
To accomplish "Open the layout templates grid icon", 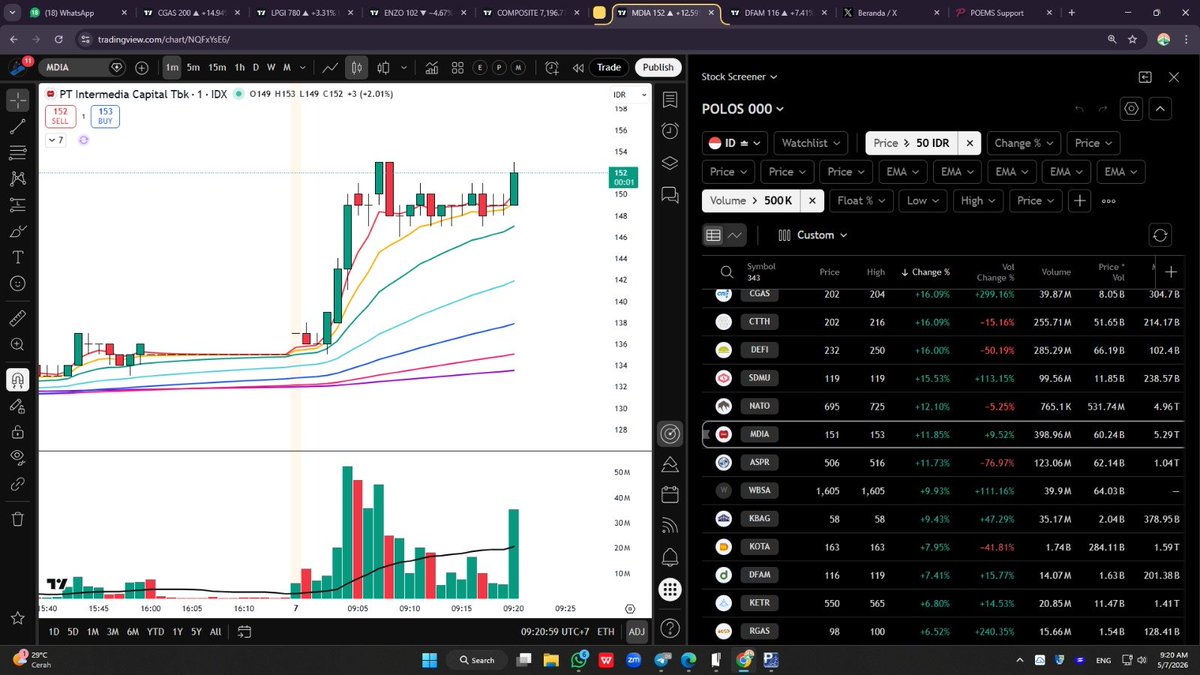I will click(x=457, y=68).
